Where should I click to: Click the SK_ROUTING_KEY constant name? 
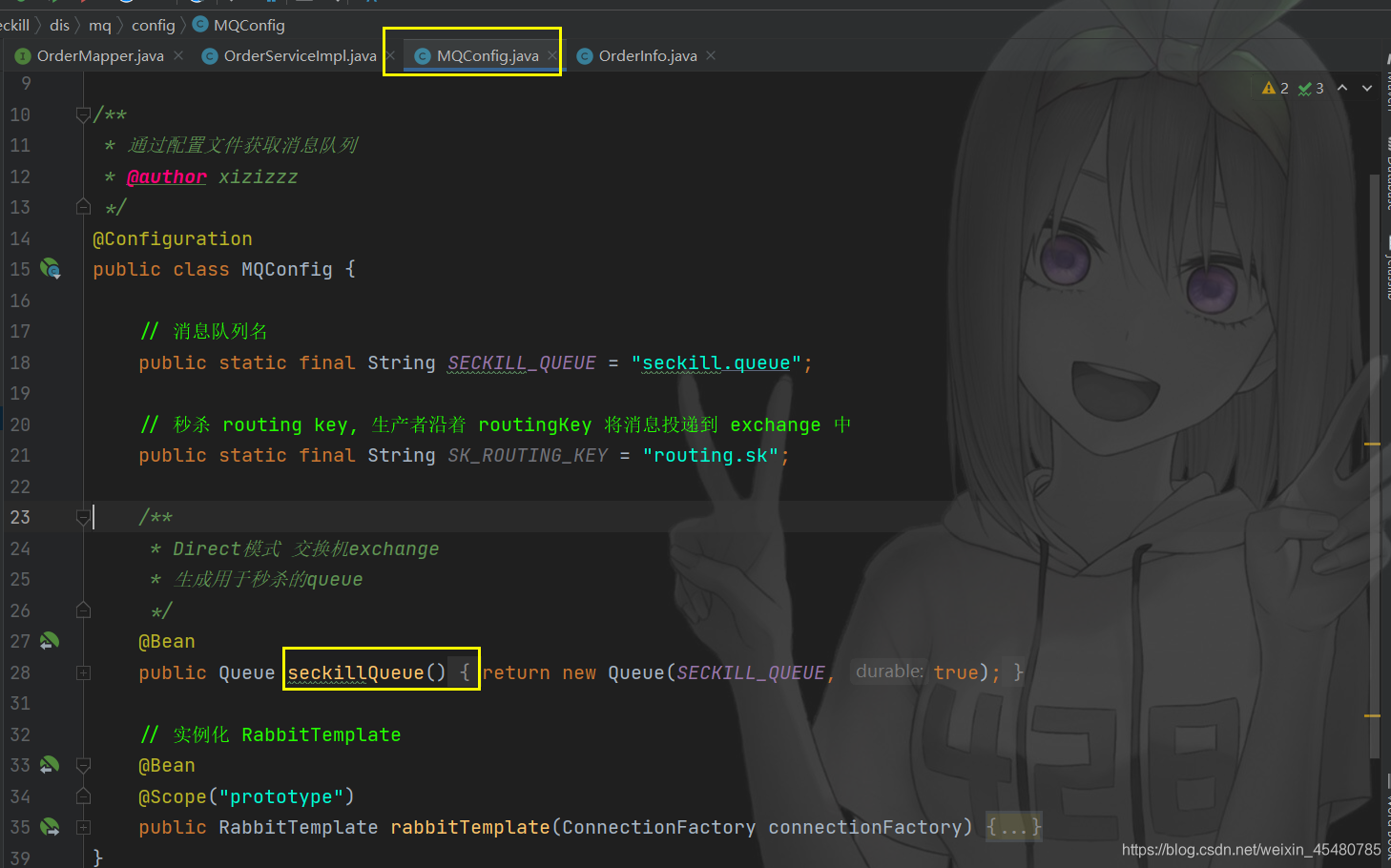528,455
